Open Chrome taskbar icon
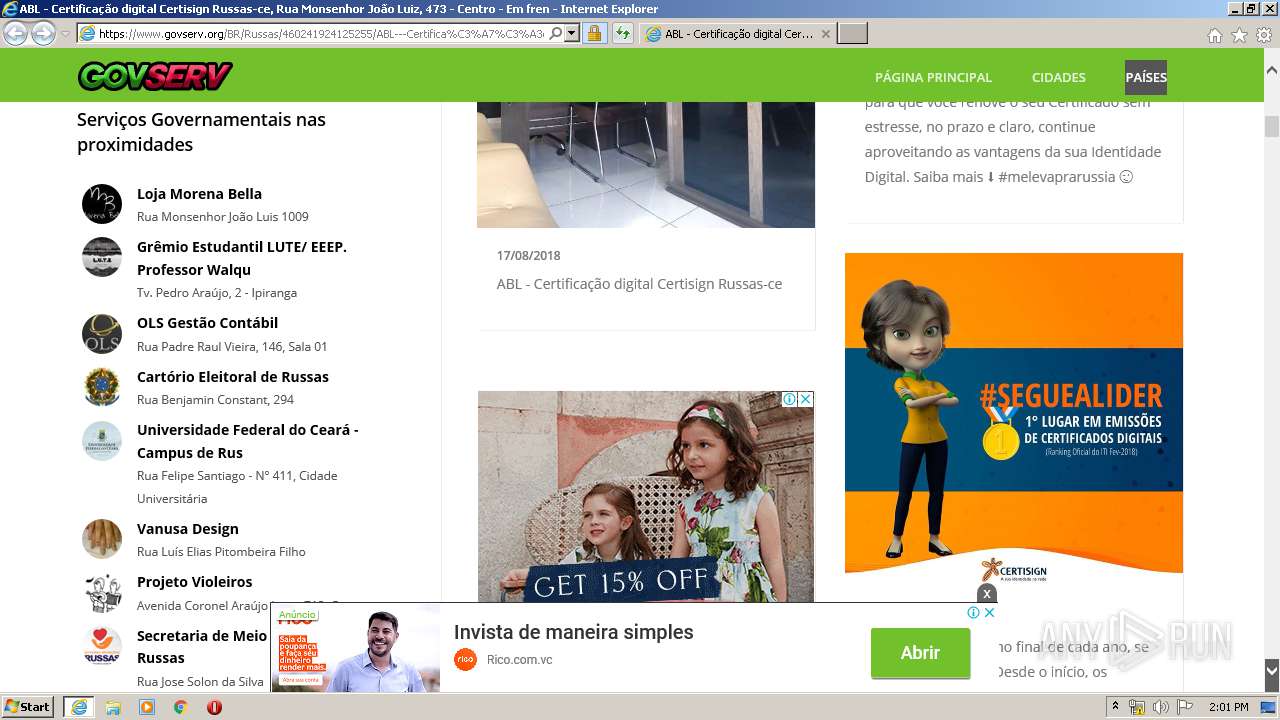Image resolution: width=1280 pixels, height=720 pixels. pos(181,707)
